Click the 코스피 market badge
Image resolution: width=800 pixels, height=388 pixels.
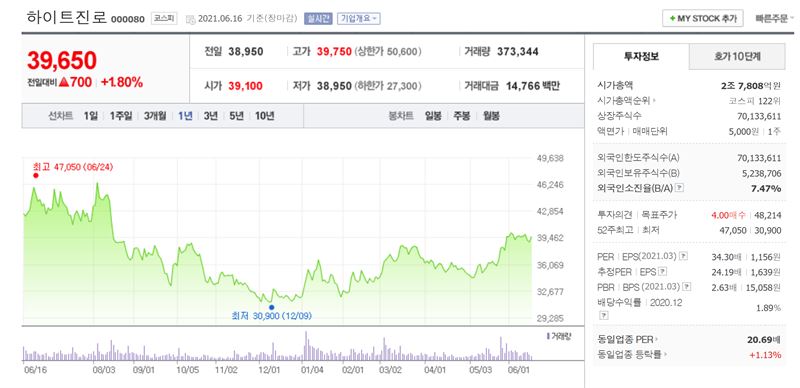tap(164, 19)
